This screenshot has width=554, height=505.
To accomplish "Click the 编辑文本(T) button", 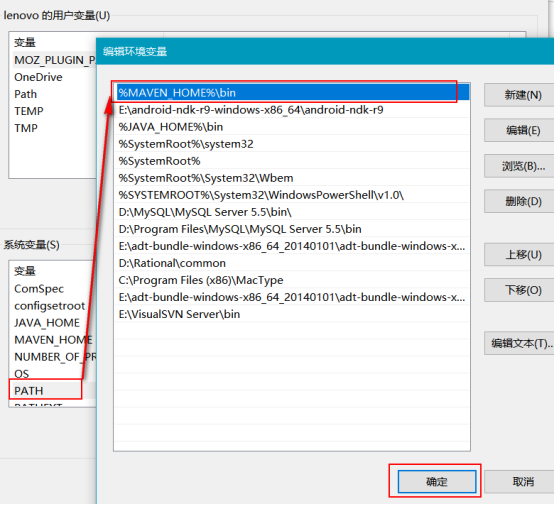I will tap(519, 343).
